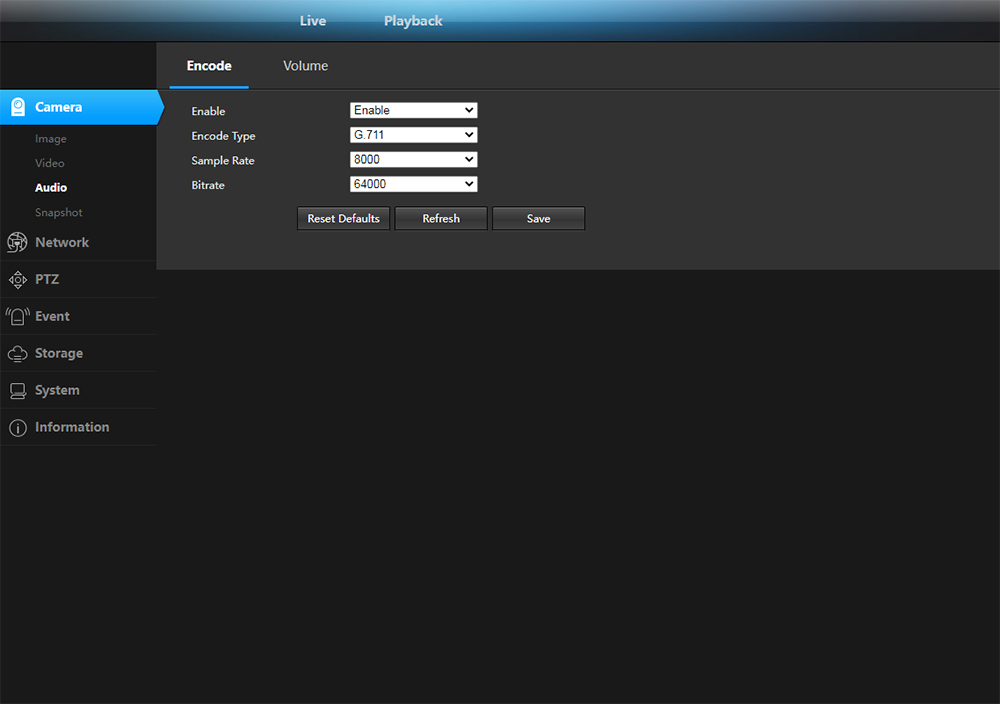Click the Event alarm icon
Screen dimensions: 1000x704
coord(17,317)
